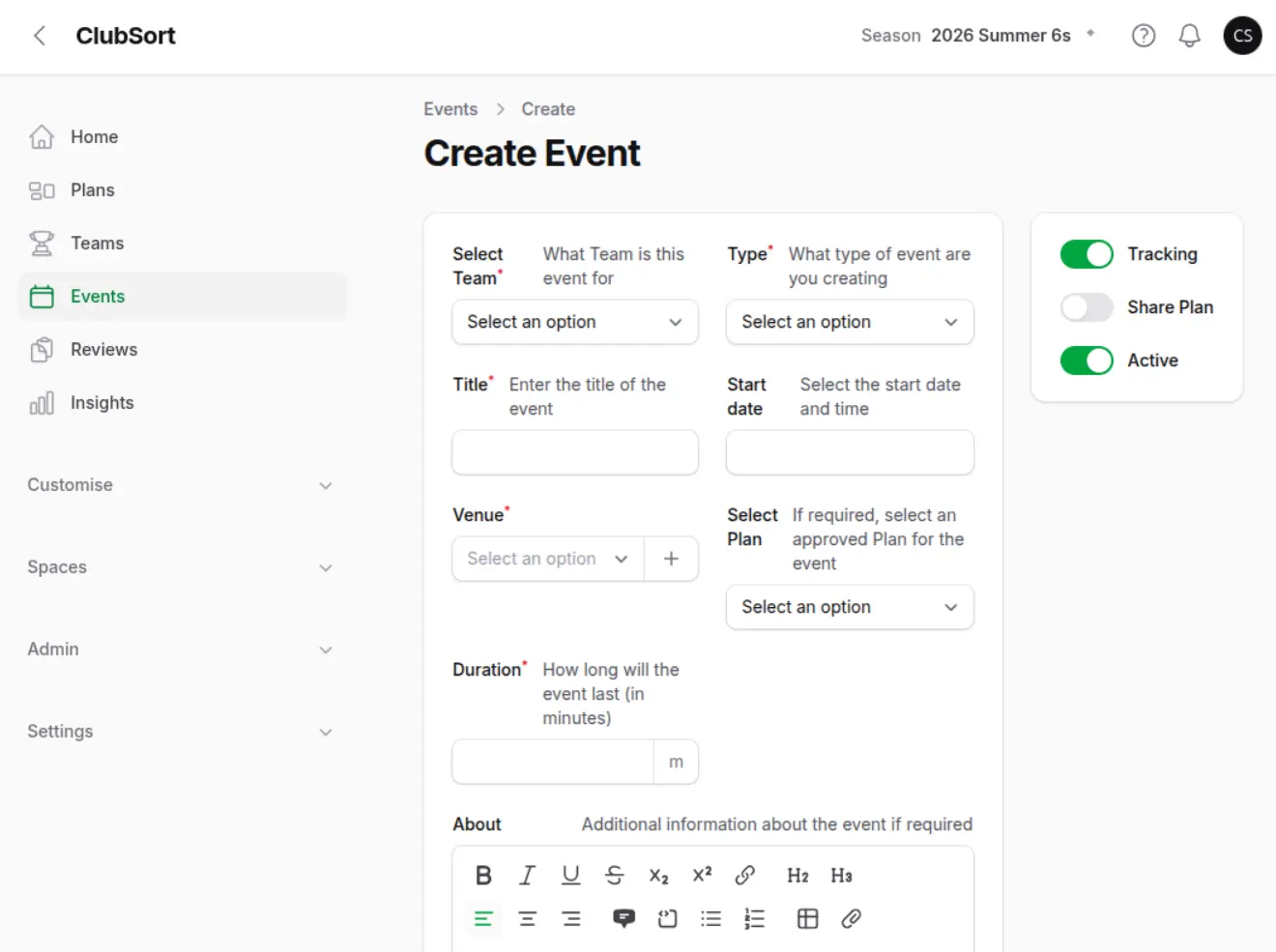Apply H2 heading style
Screen dimensions: 1276x952
797,876
